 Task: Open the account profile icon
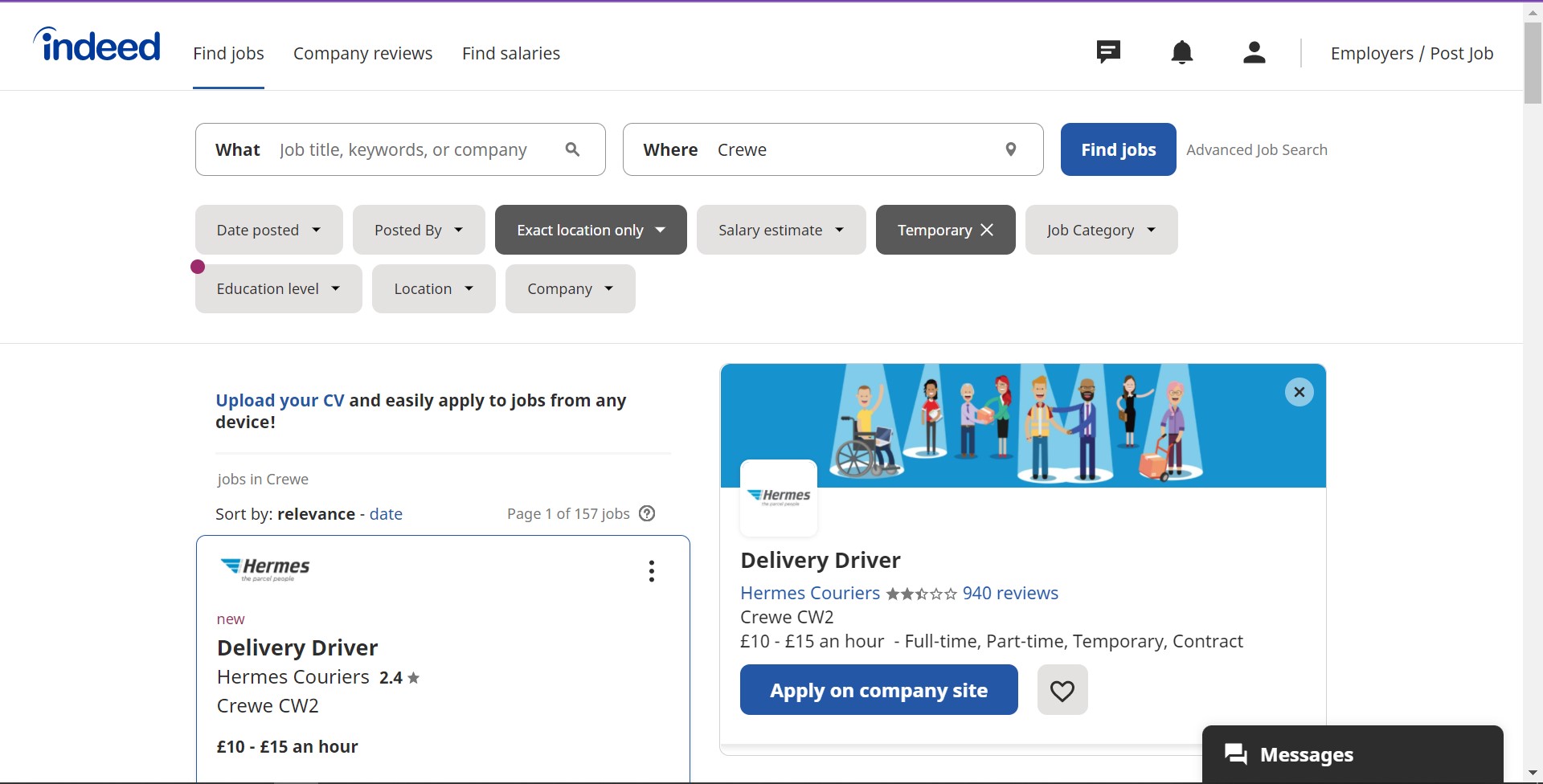(x=1254, y=52)
